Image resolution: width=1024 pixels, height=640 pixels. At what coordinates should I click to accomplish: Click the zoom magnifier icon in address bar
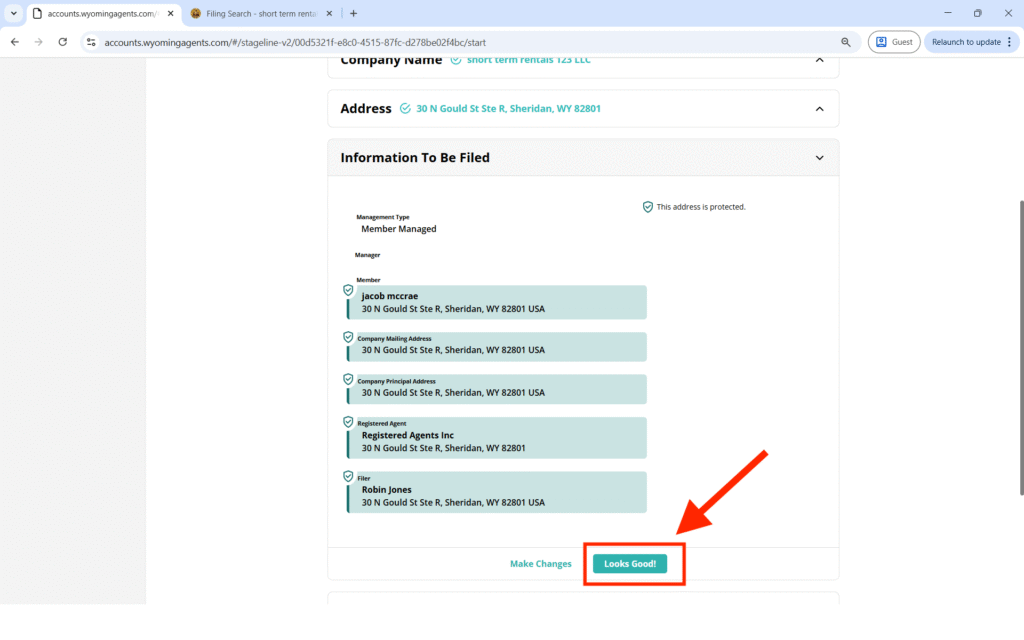pos(846,42)
